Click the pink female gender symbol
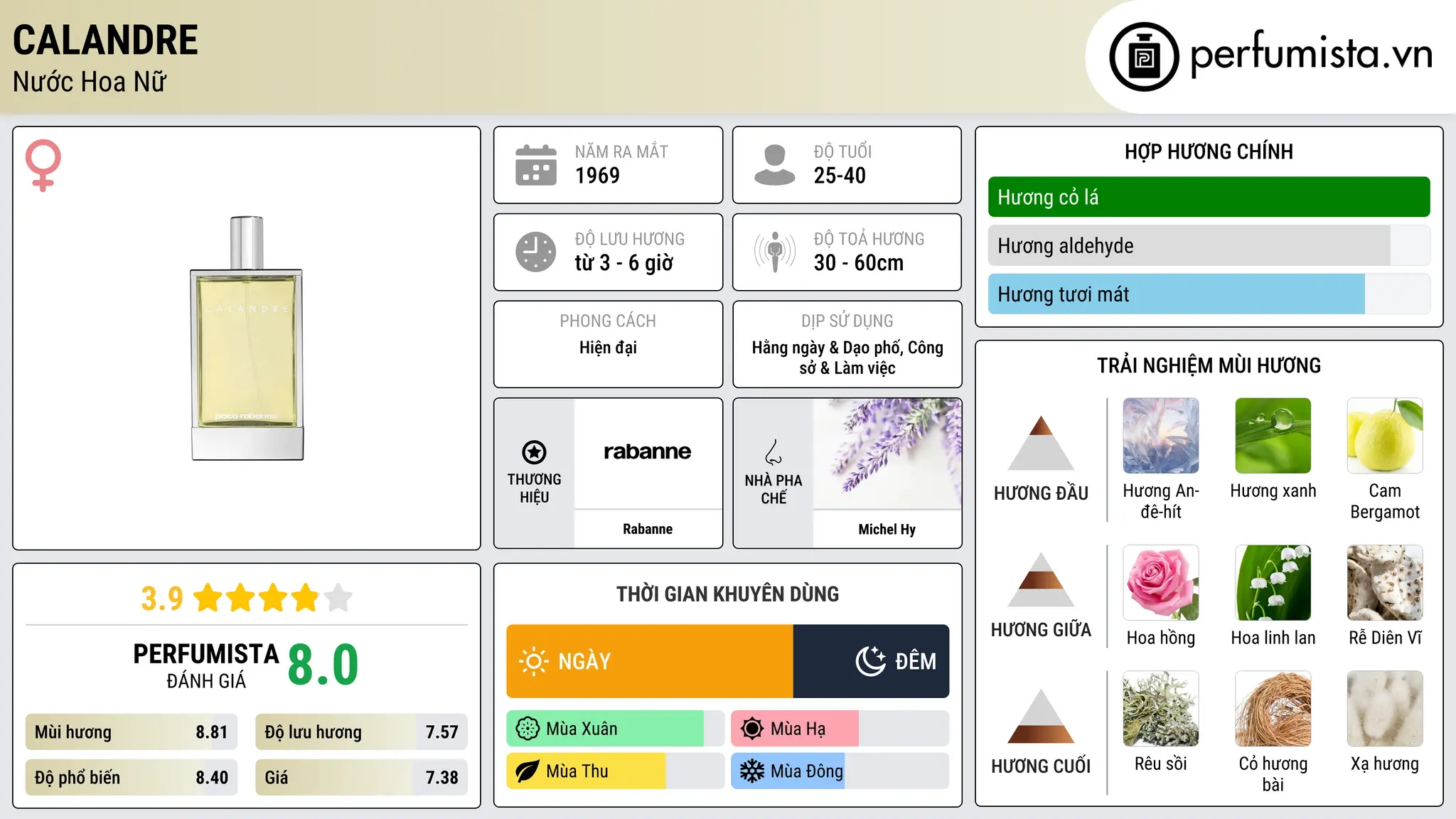The height and width of the screenshot is (819, 1456). (43, 165)
